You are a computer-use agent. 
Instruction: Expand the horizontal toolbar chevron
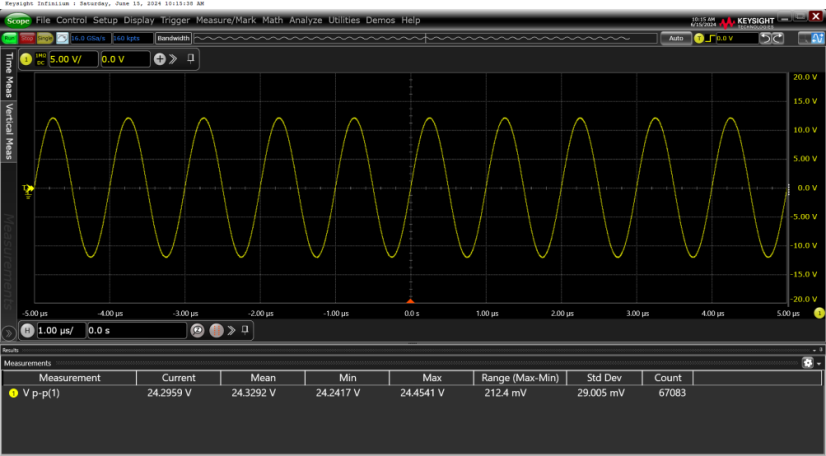click(x=230, y=329)
